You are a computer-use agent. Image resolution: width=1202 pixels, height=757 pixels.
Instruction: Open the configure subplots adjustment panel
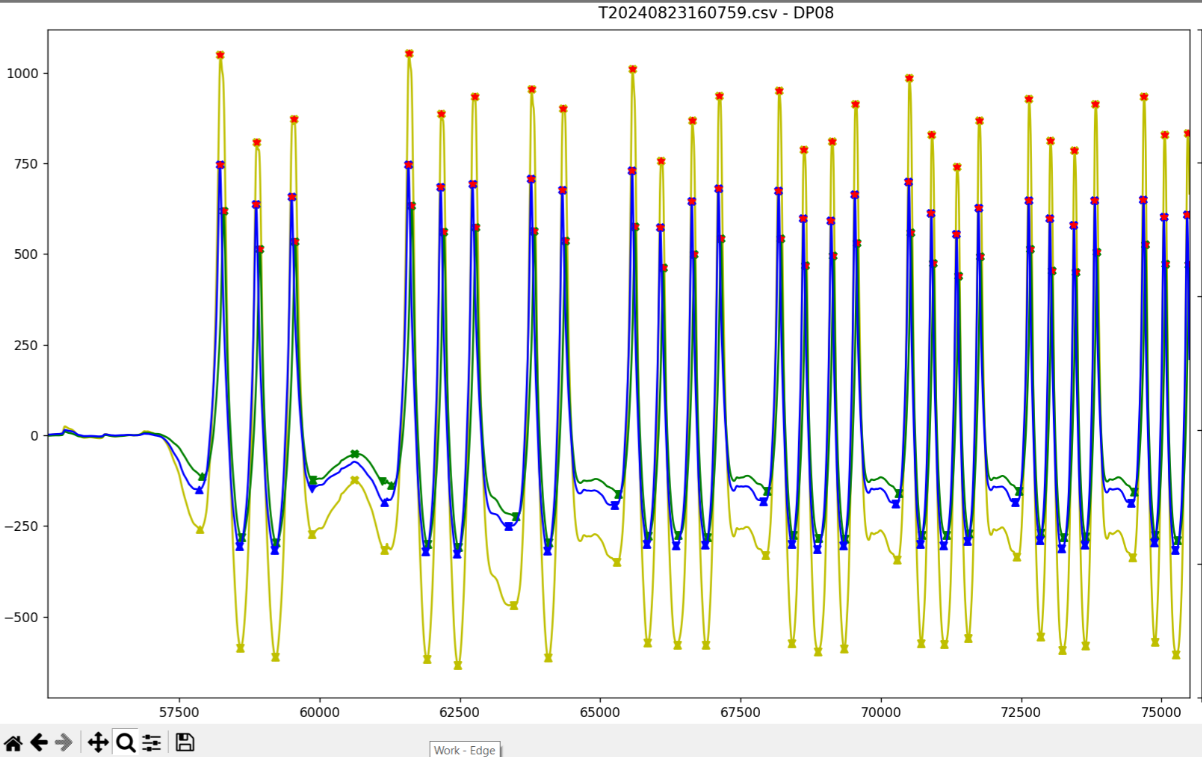(151, 743)
